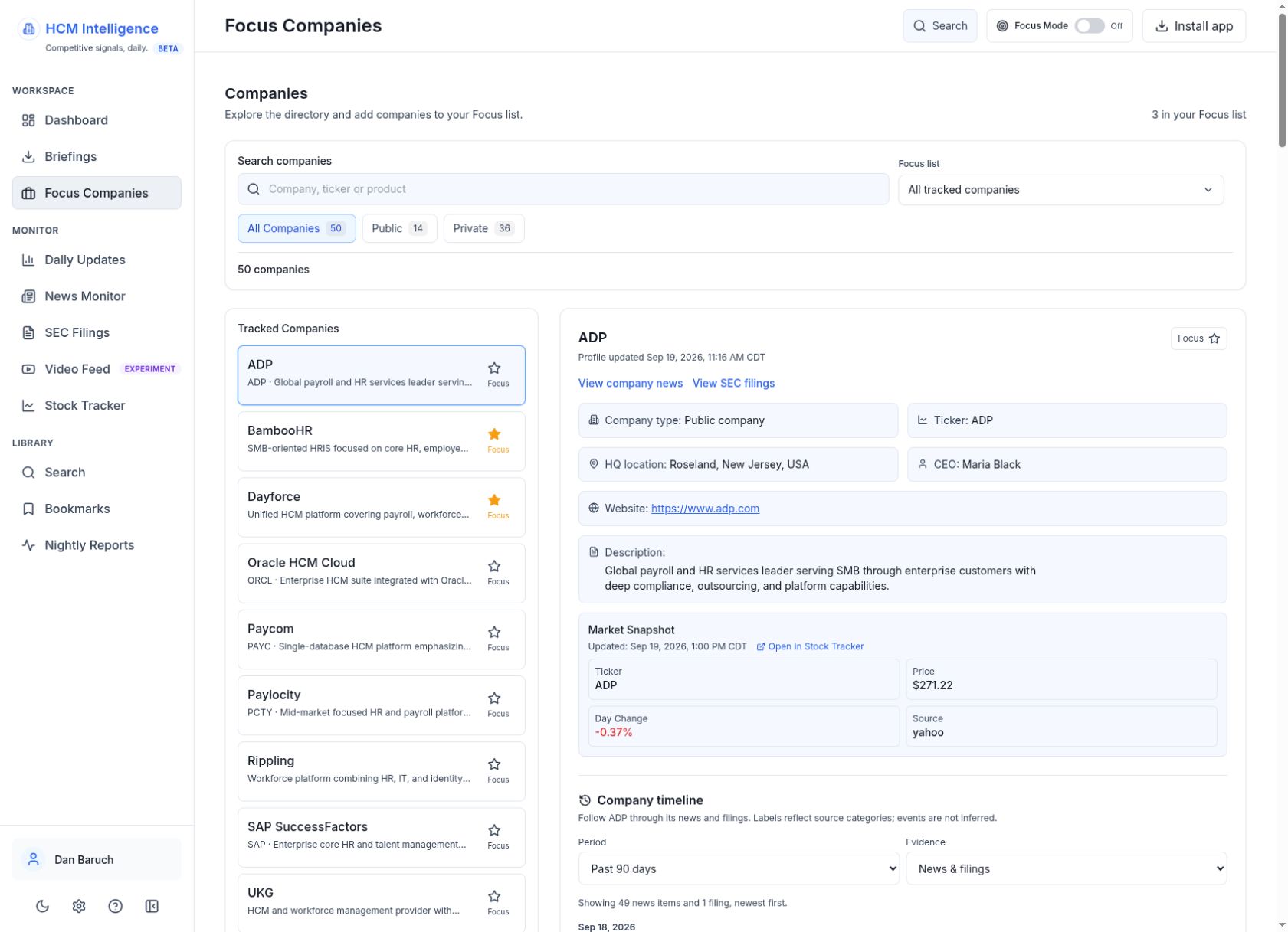Click the CEO person icon
Image resolution: width=1288 pixels, height=932 pixels.
pyautogui.click(x=923, y=464)
